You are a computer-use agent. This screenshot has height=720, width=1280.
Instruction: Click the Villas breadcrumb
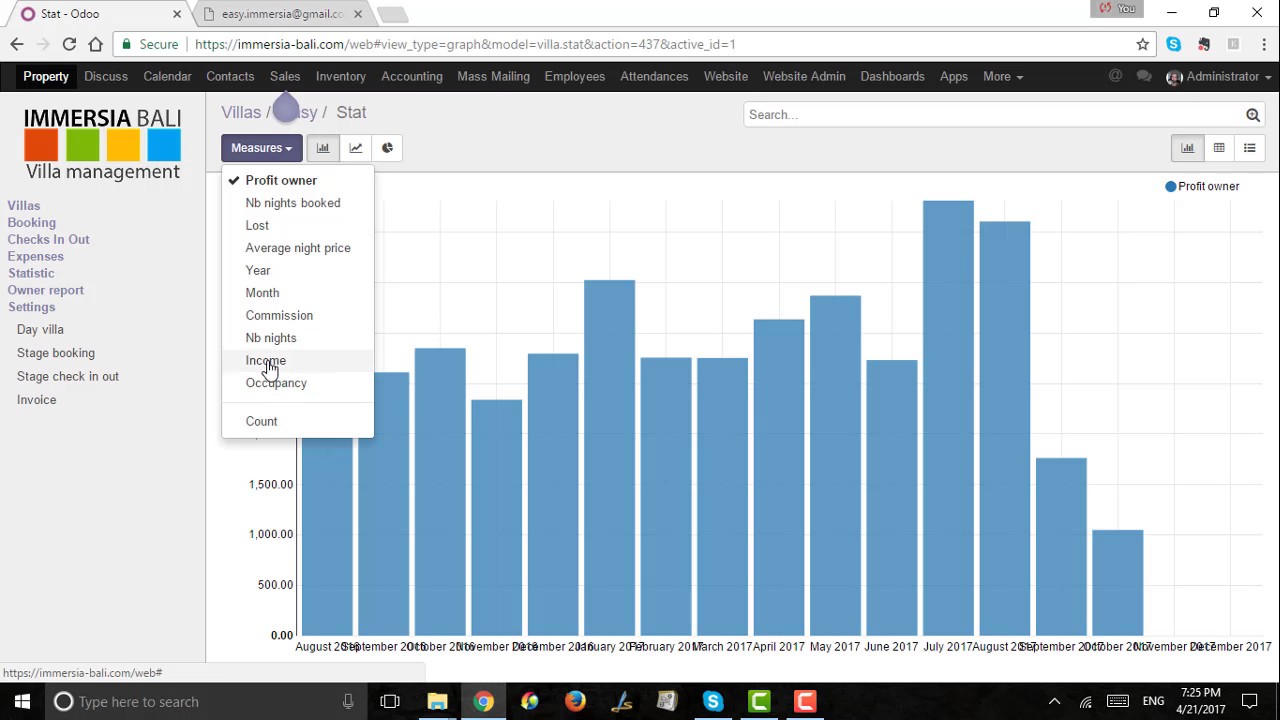(241, 112)
